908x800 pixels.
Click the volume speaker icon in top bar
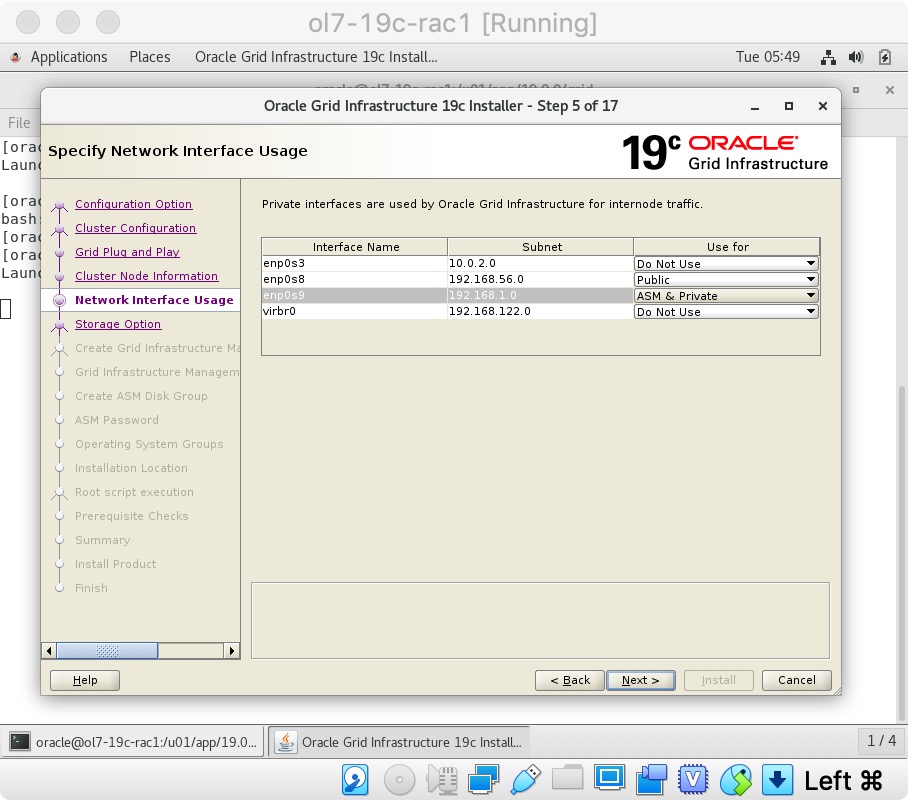point(856,57)
